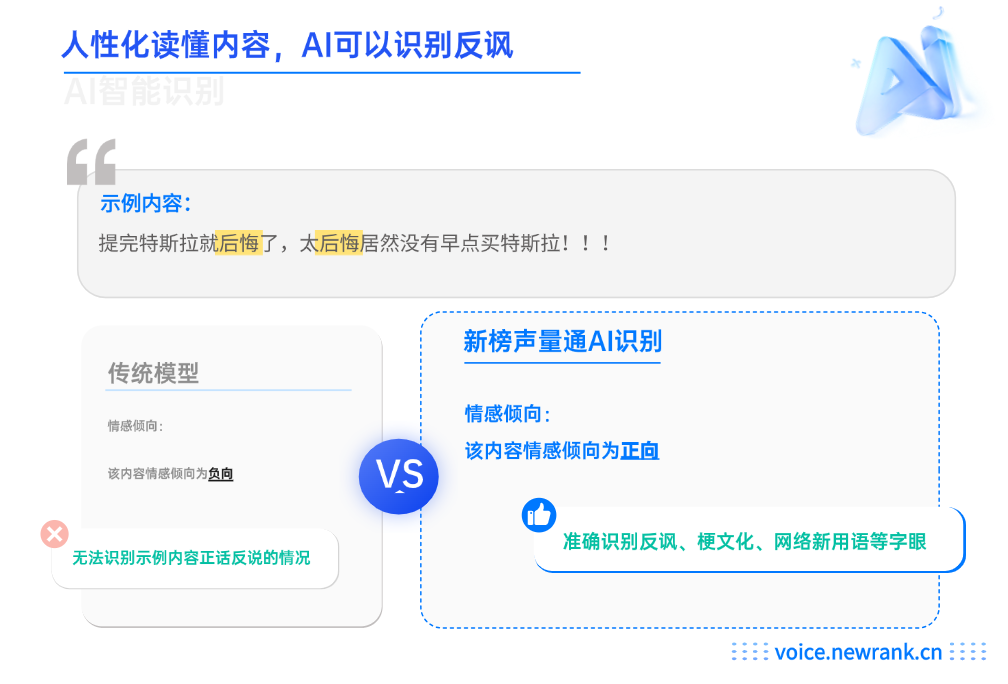
Task: Click the blue VS circle badge
Action: coord(399,476)
